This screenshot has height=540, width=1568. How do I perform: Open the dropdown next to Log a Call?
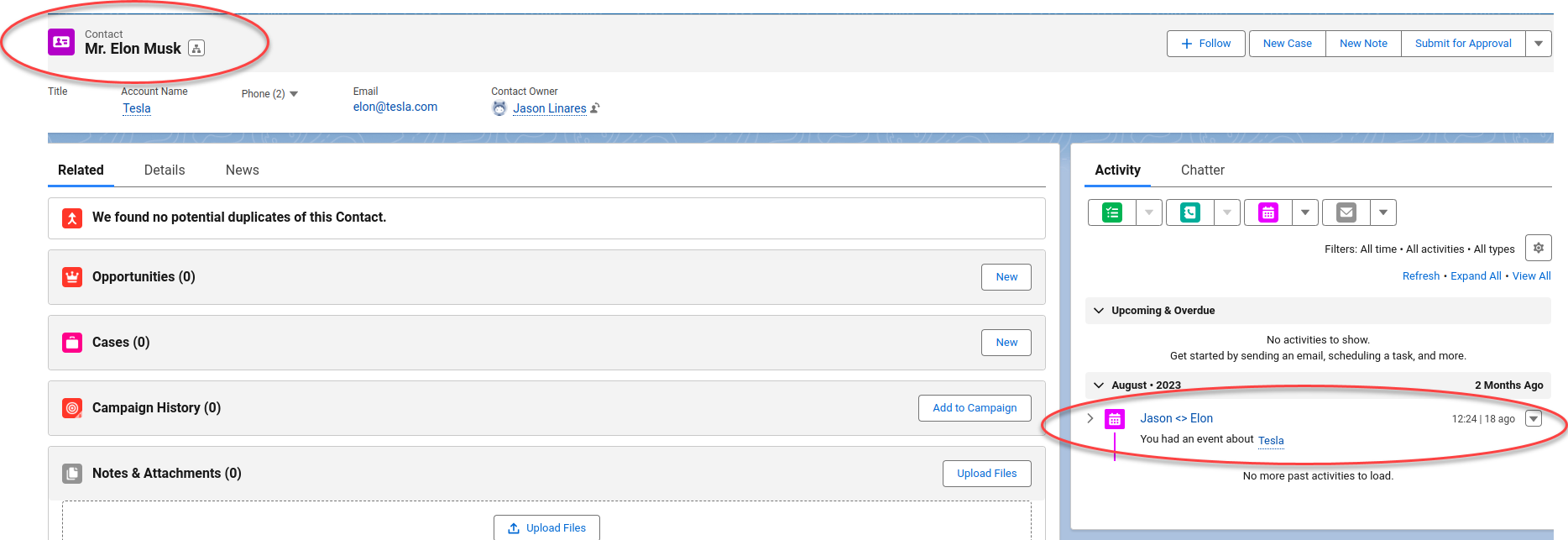(x=1227, y=212)
